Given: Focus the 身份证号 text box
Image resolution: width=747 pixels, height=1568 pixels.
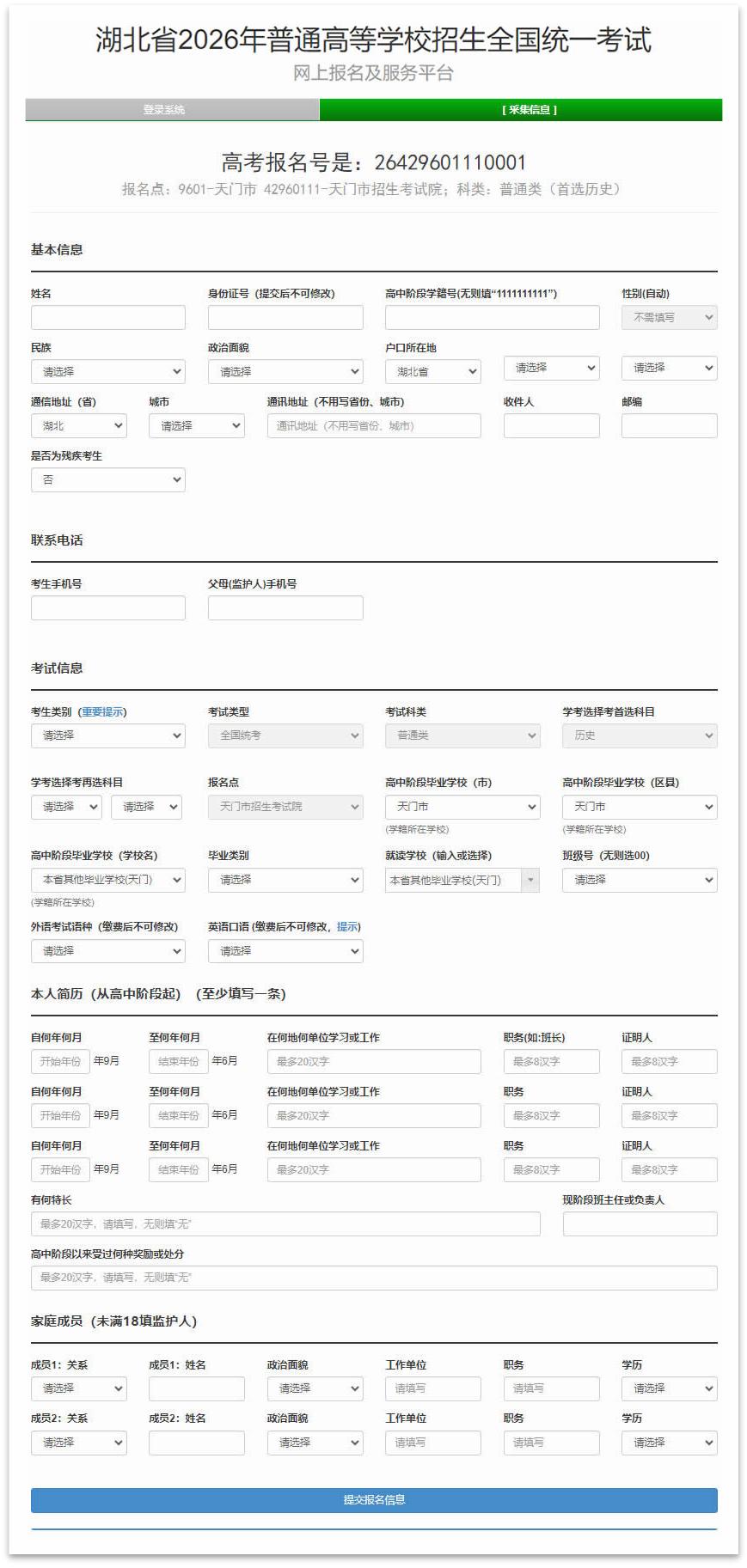Looking at the screenshot, I should [285, 317].
